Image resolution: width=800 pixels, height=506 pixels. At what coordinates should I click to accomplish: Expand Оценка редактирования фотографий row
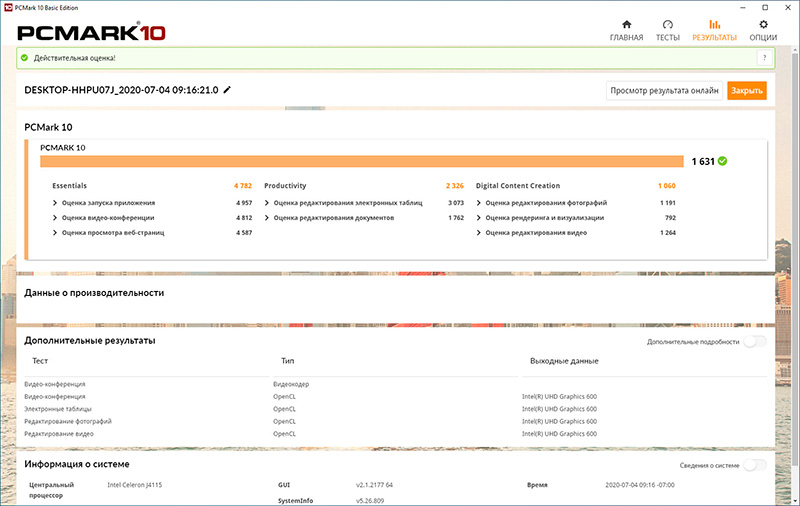click(x=546, y=202)
